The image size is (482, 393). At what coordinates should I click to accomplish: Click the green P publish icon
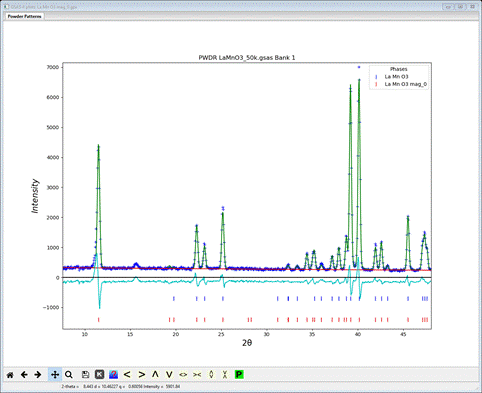(x=239, y=375)
